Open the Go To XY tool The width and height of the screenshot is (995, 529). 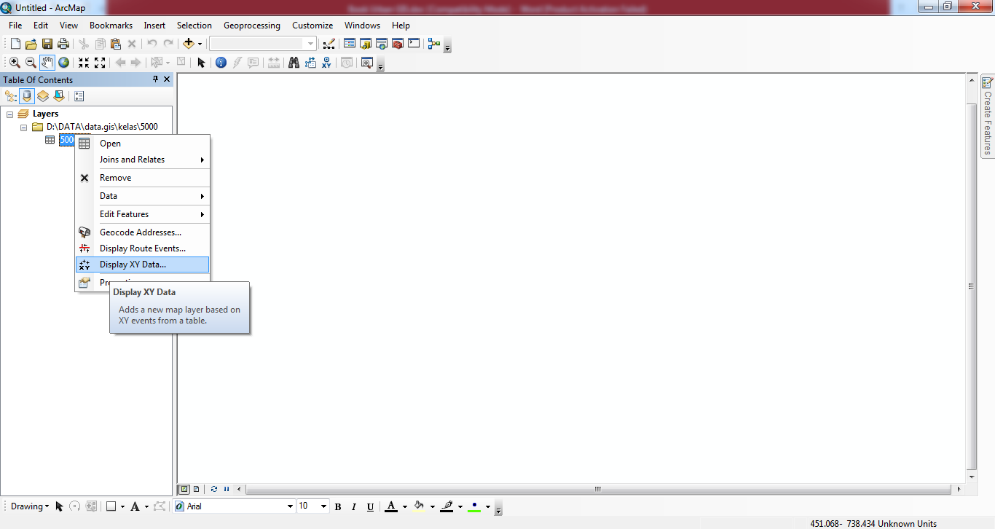pos(326,62)
